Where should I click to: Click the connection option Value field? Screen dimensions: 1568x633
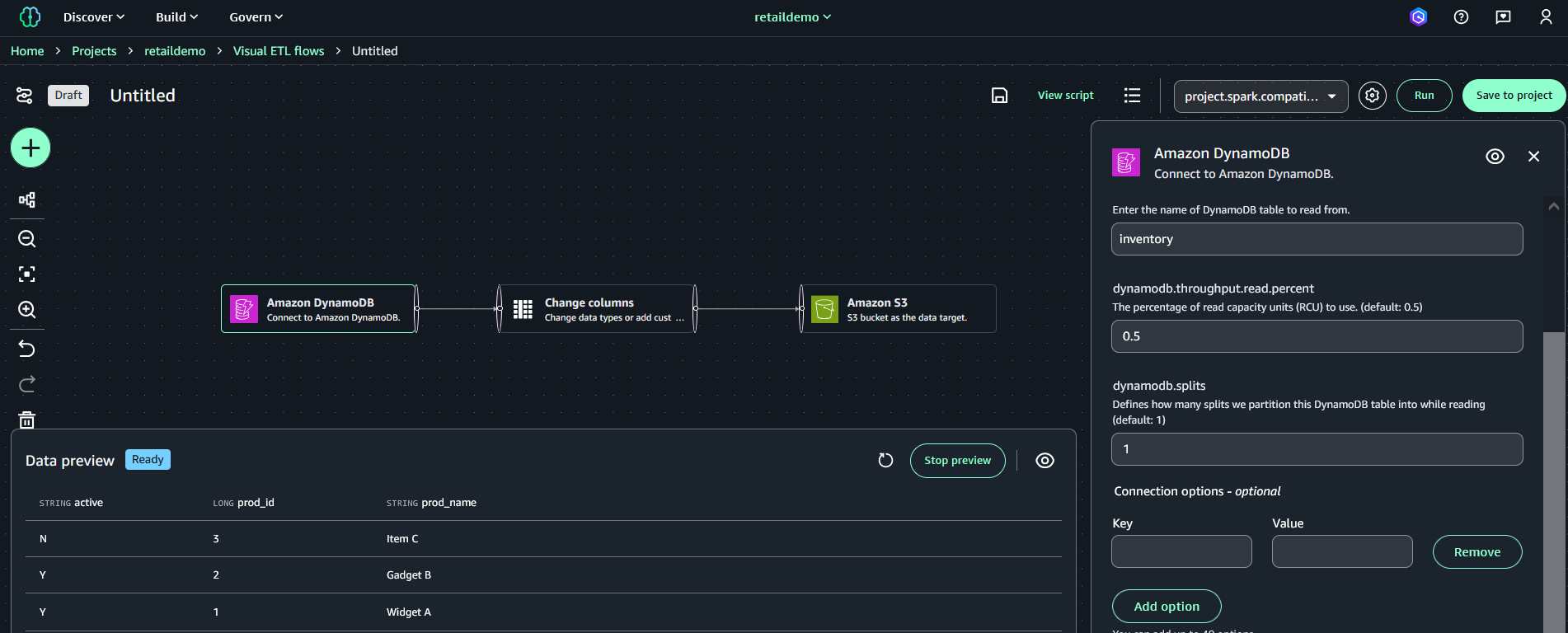(1342, 551)
